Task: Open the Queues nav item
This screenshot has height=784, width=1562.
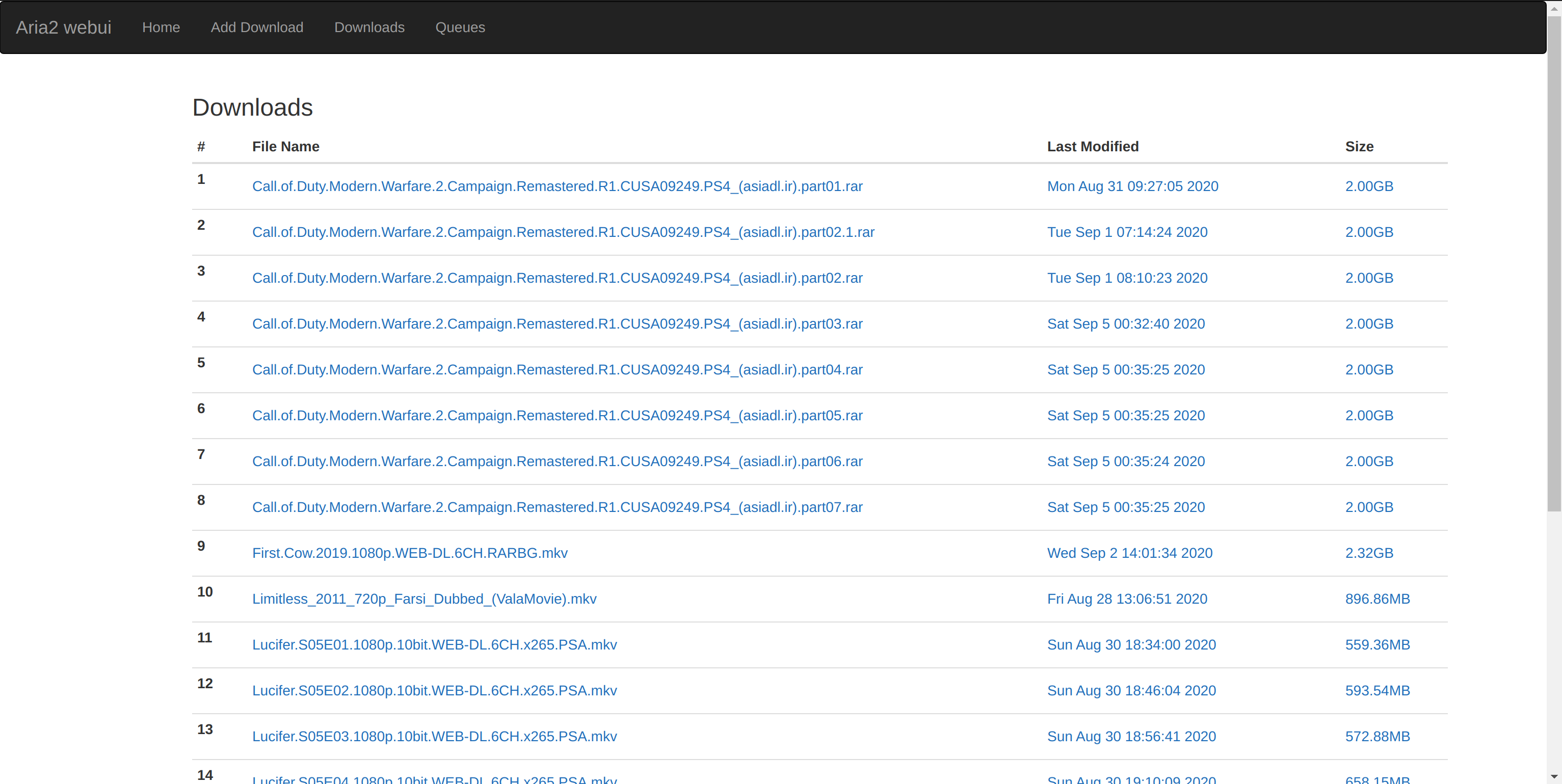Action: point(460,28)
